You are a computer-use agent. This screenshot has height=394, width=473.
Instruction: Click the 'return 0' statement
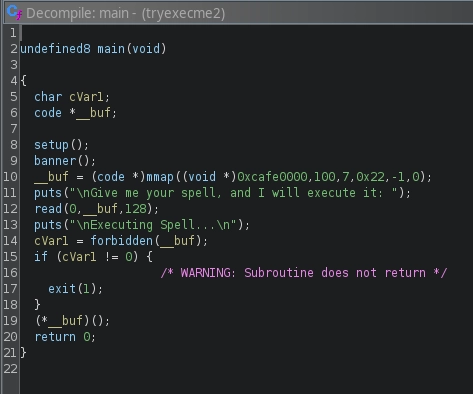click(65, 337)
